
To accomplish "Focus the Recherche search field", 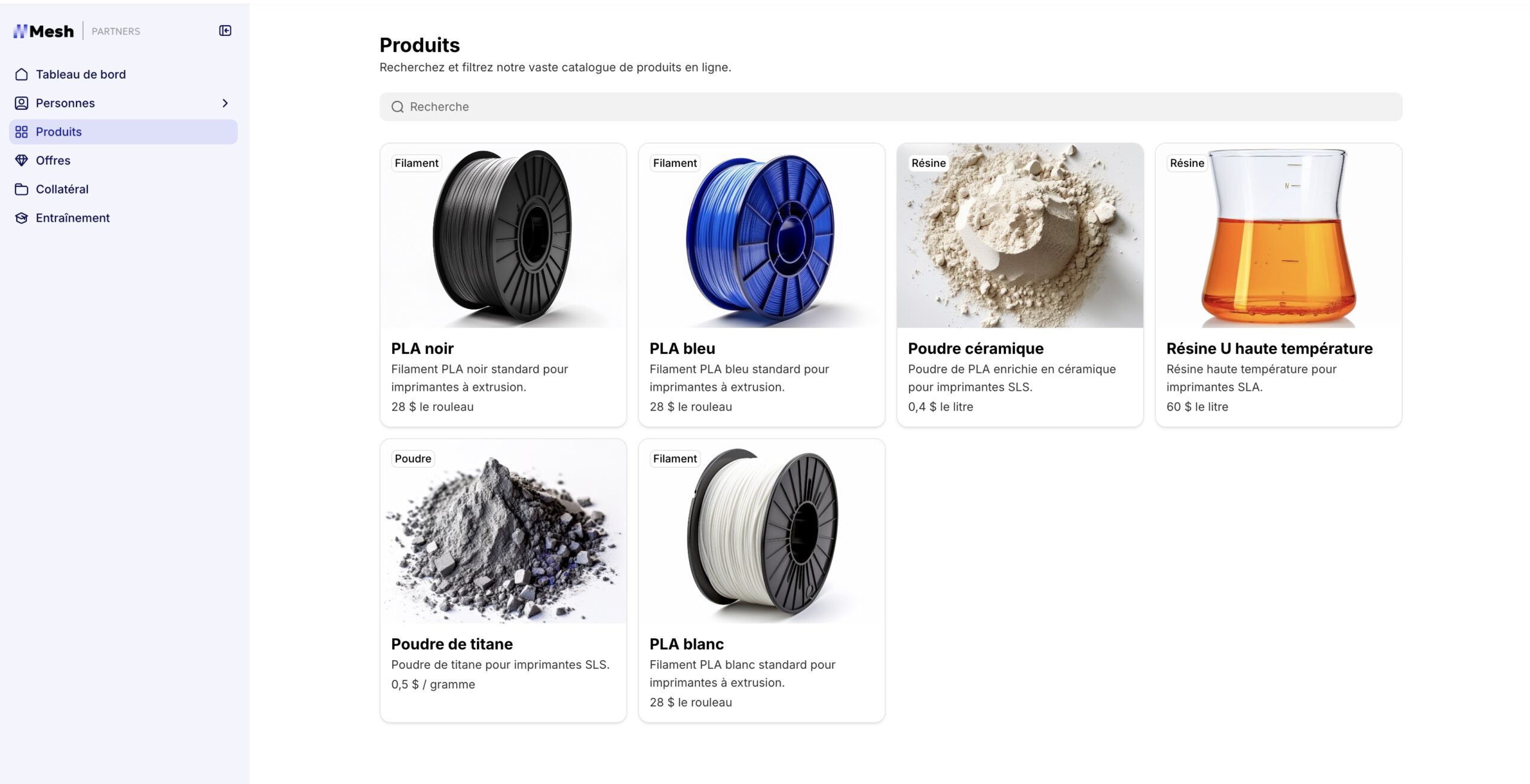I will point(891,106).
